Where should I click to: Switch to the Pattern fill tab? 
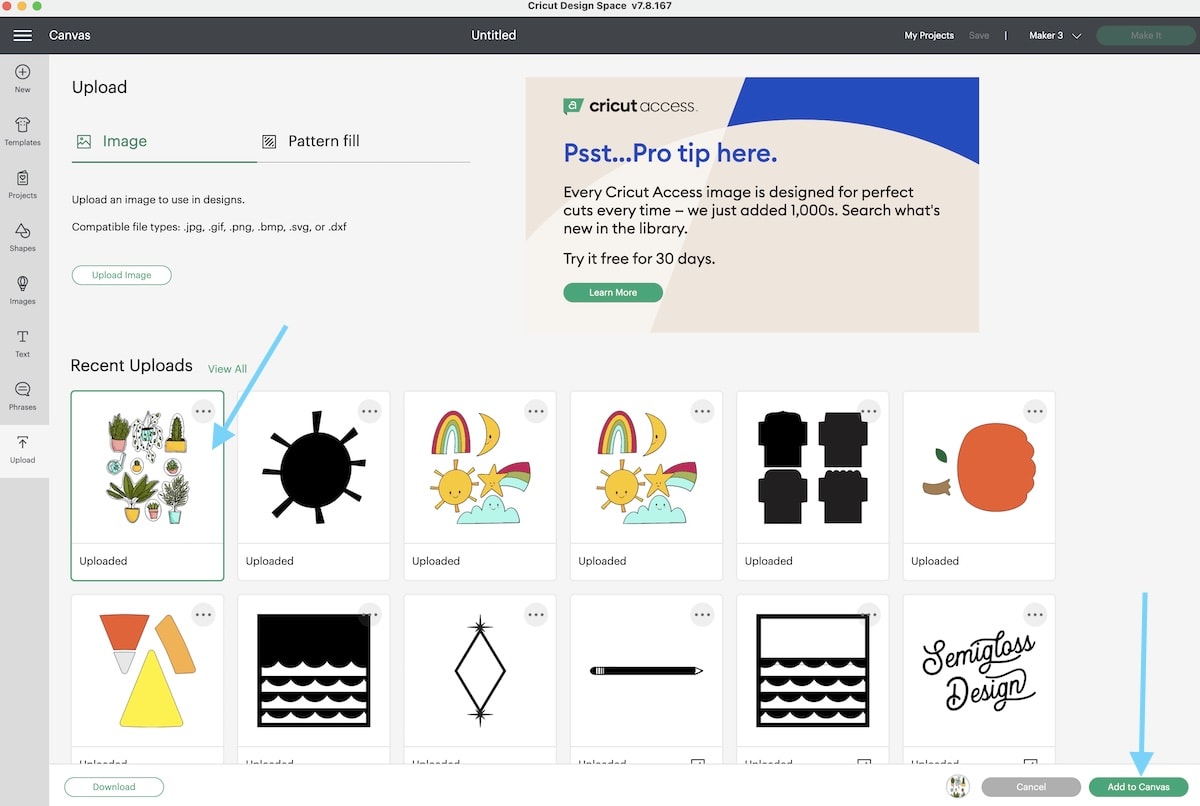tap(310, 142)
